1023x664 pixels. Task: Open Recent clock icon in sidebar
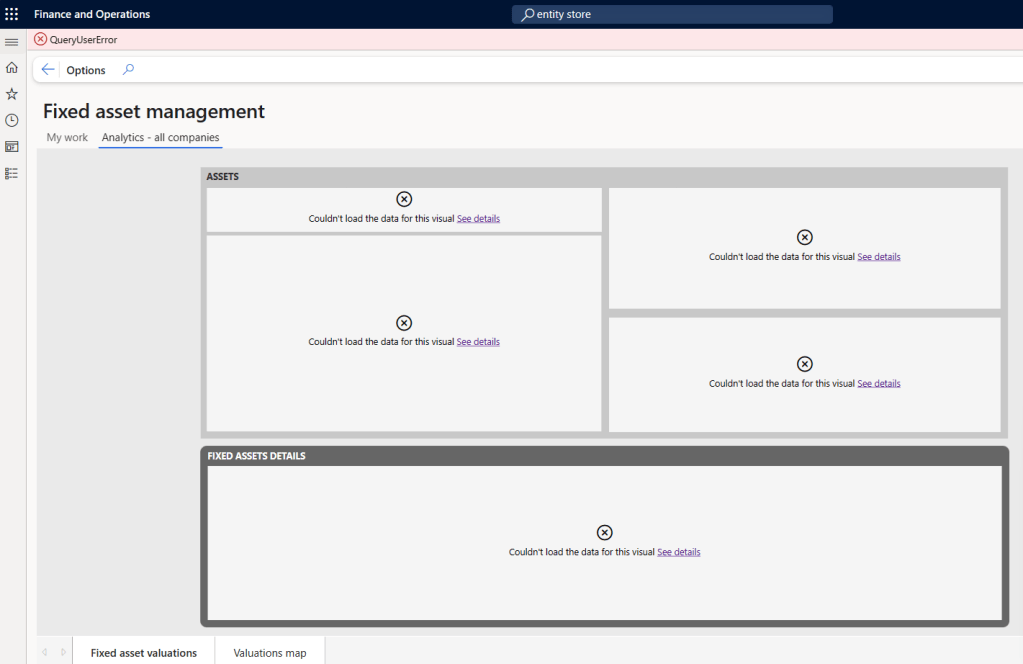click(x=12, y=120)
